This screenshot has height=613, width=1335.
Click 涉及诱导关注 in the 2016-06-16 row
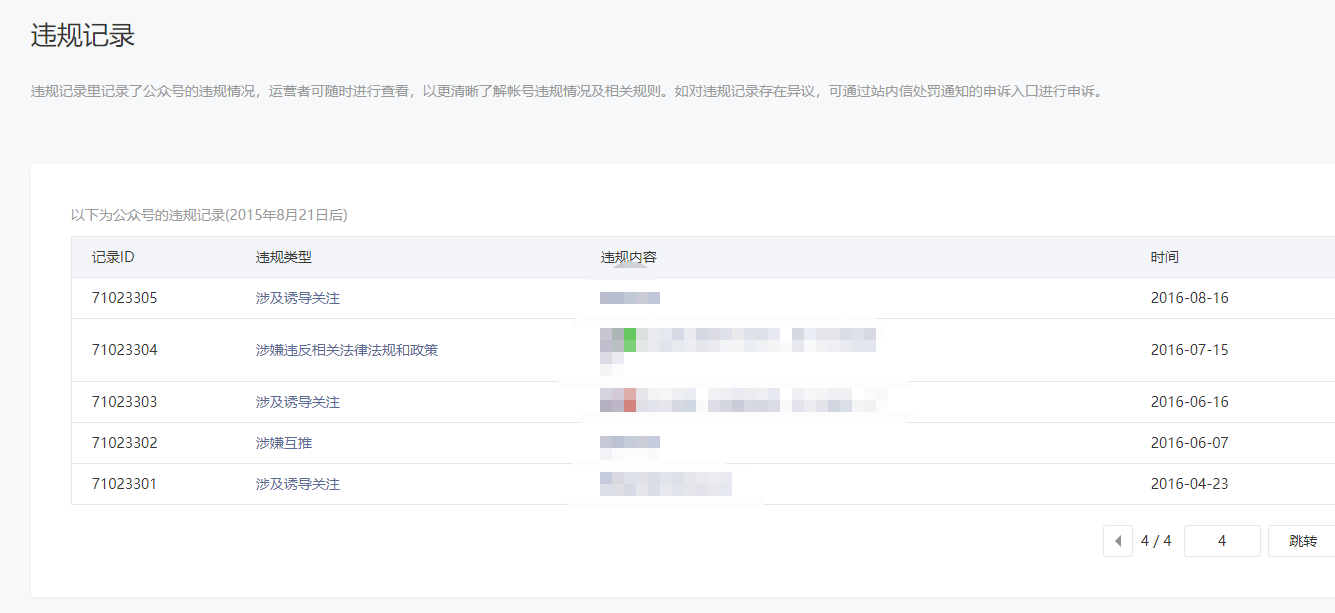(298, 402)
